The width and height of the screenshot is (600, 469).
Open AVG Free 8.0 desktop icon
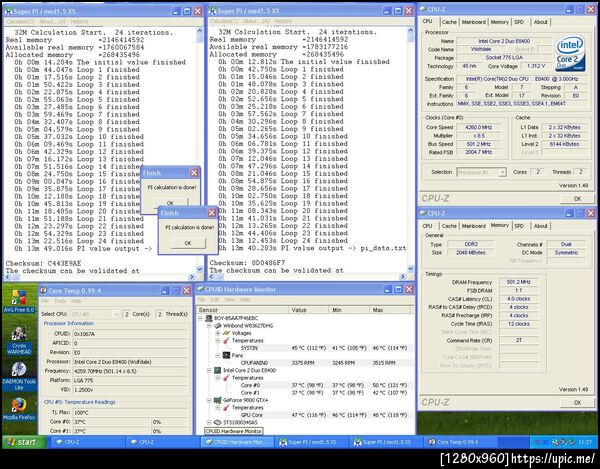pyautogui.click(x=19, y=301)
